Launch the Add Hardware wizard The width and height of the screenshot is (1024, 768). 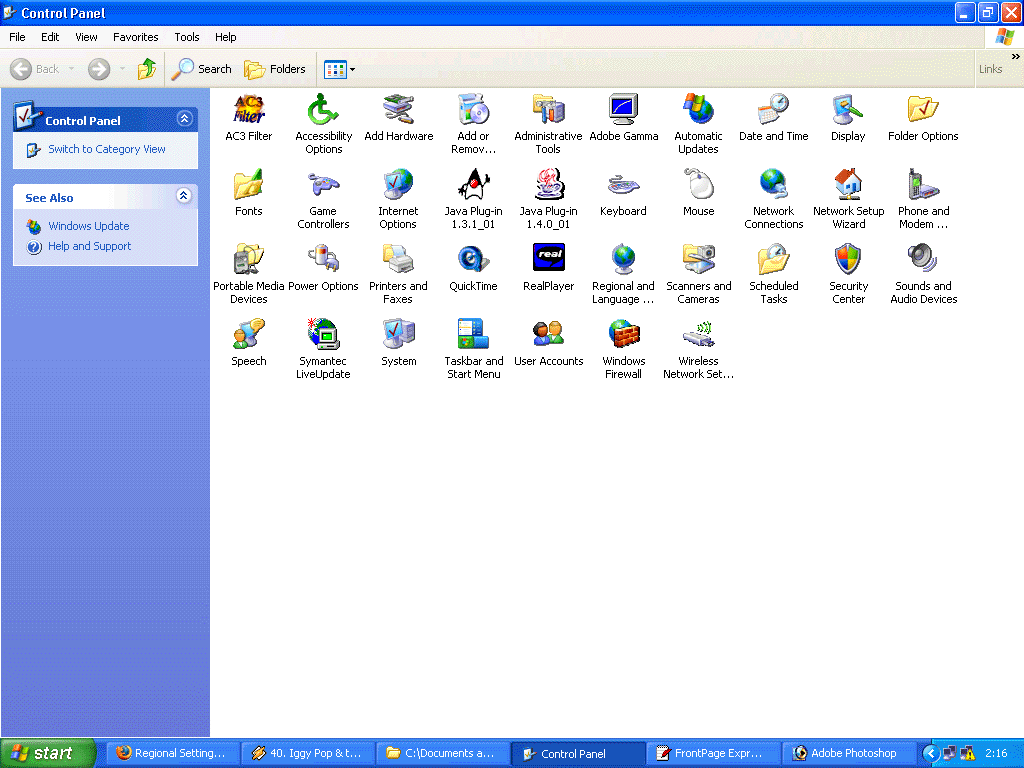[398, 118]
